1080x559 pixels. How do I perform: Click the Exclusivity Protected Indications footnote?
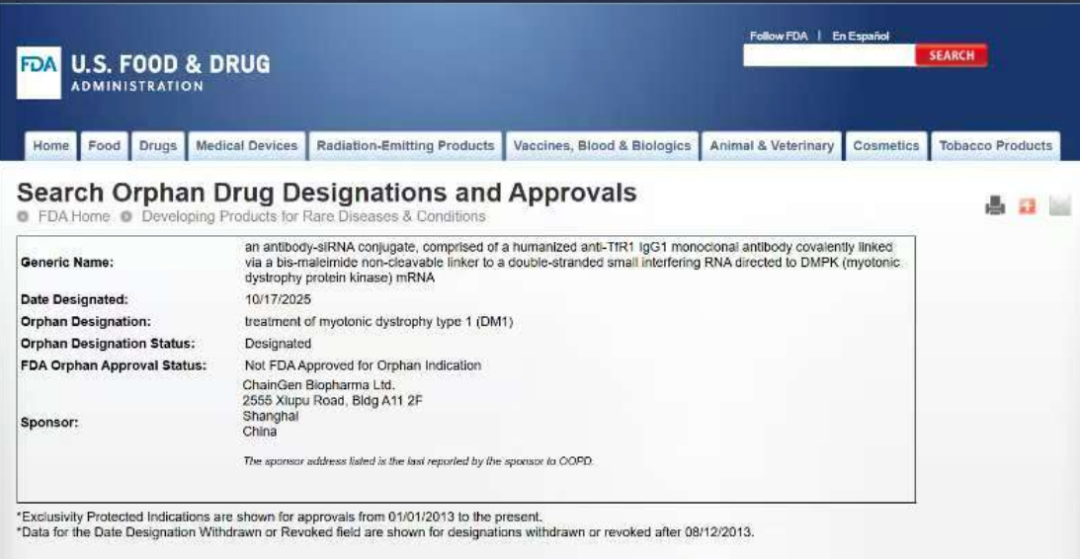(280, 516)
